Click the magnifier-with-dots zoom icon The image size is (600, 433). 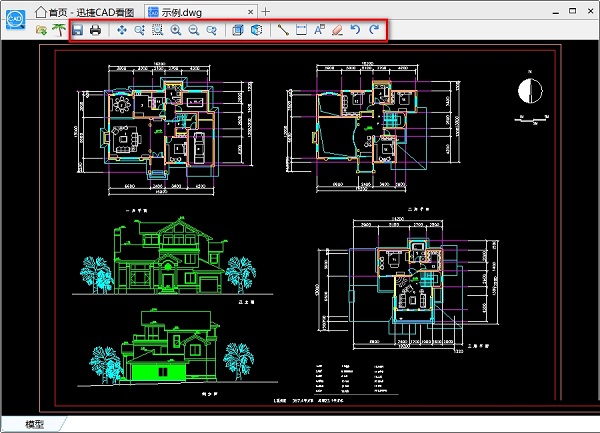coord(140,30)
